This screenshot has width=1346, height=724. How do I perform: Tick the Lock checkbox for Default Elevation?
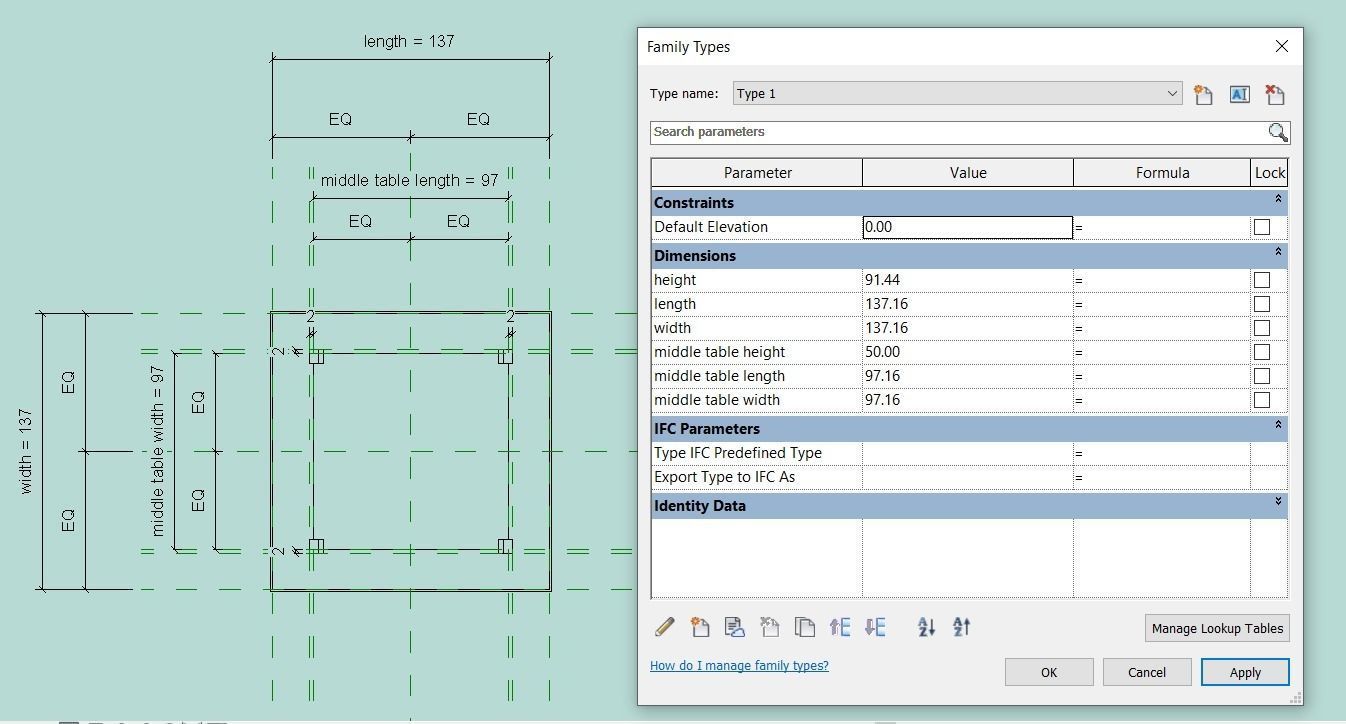point(1262,227)
